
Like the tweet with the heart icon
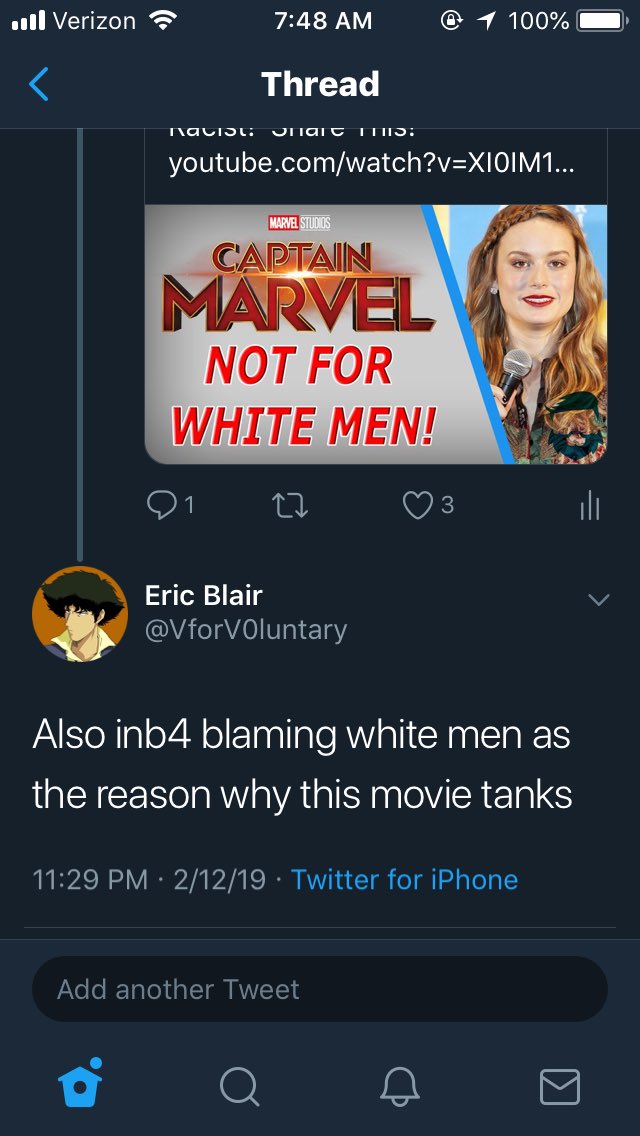[428, 506]
